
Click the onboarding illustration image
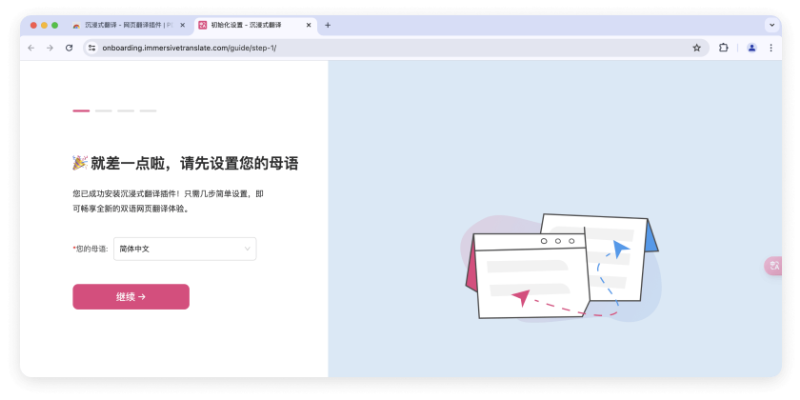pyautogui.click(x=561, y=267)
